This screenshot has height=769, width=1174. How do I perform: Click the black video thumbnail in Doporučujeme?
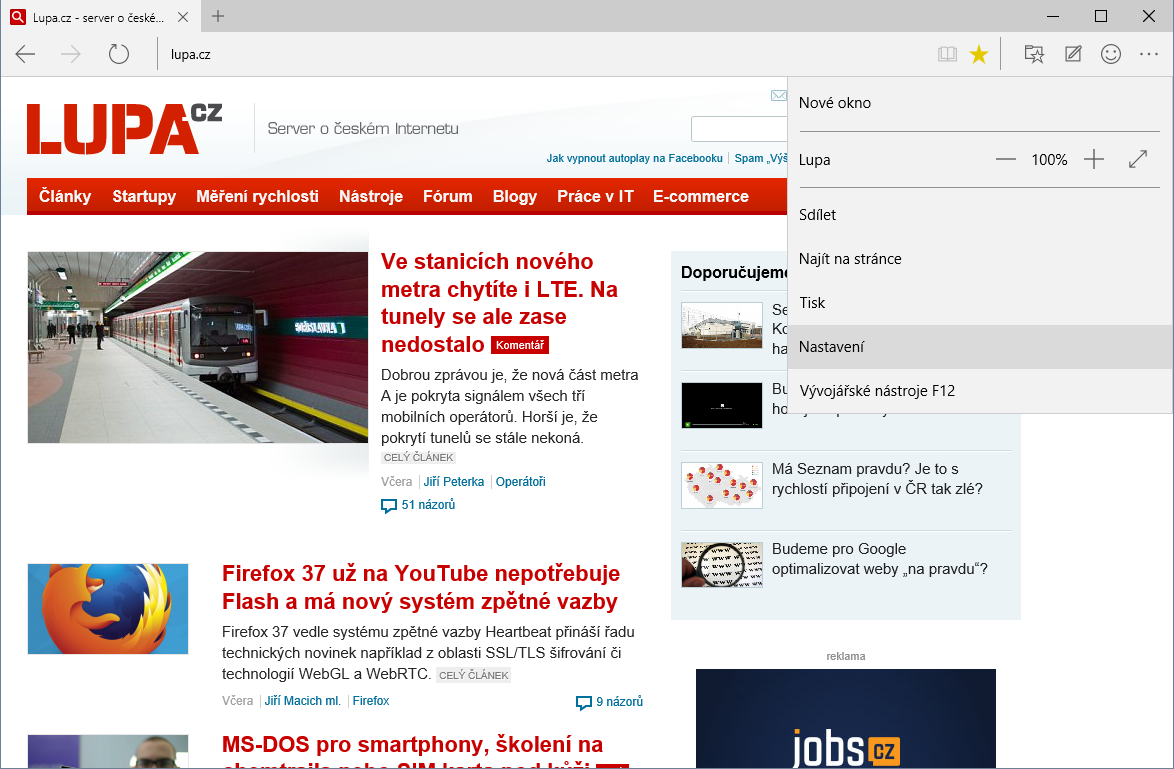[x=722, y=405]
